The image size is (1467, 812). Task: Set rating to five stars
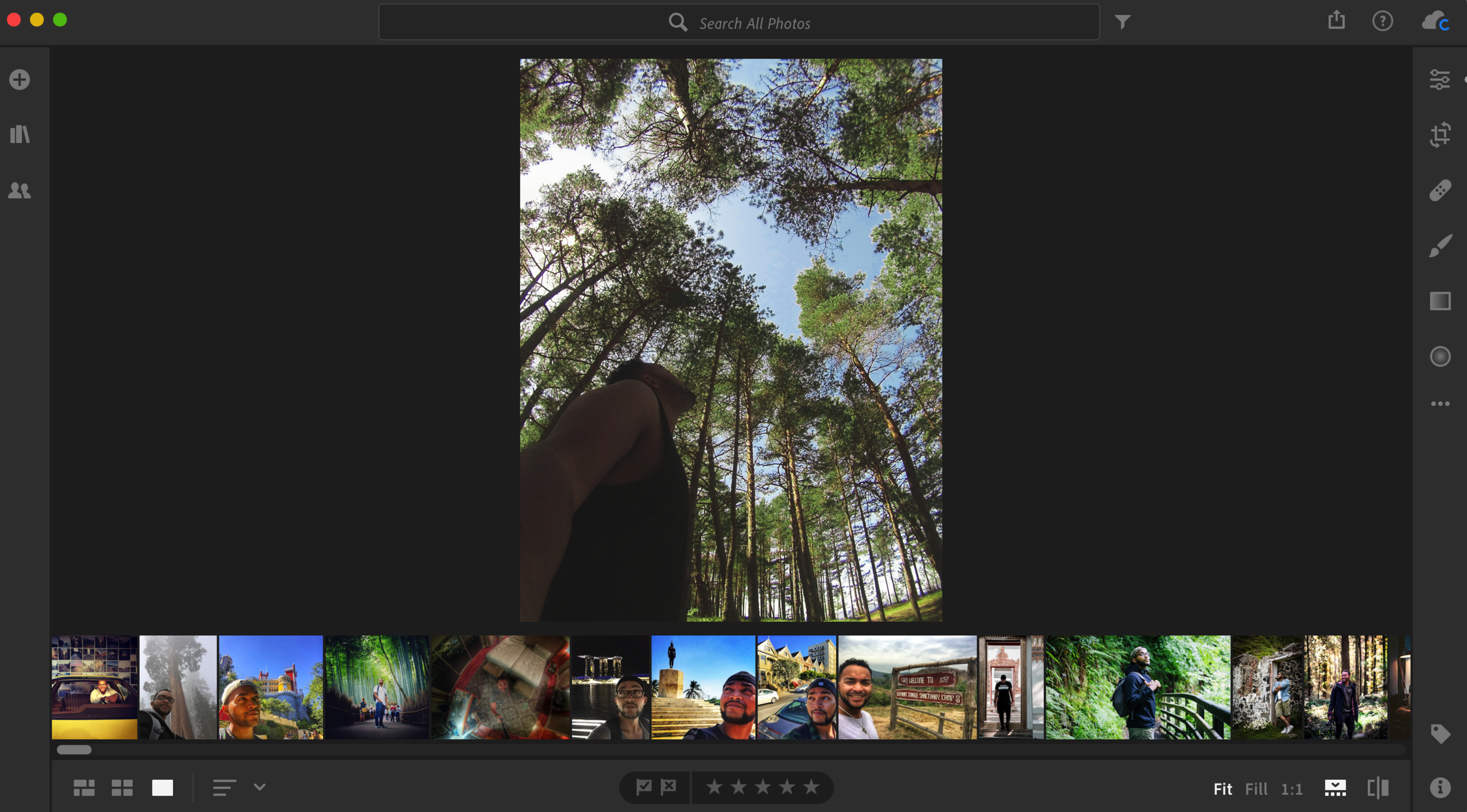coord(811,787)
